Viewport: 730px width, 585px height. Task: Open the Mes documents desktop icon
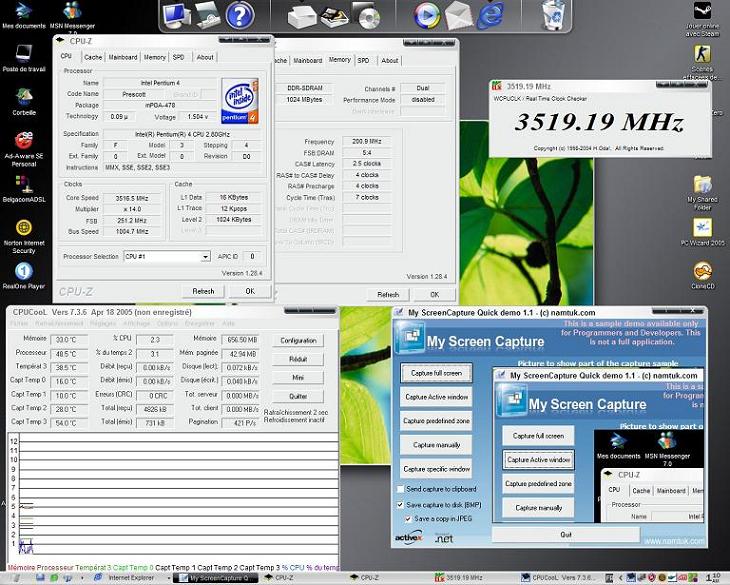pyautogui.click(x=23, y=14)
